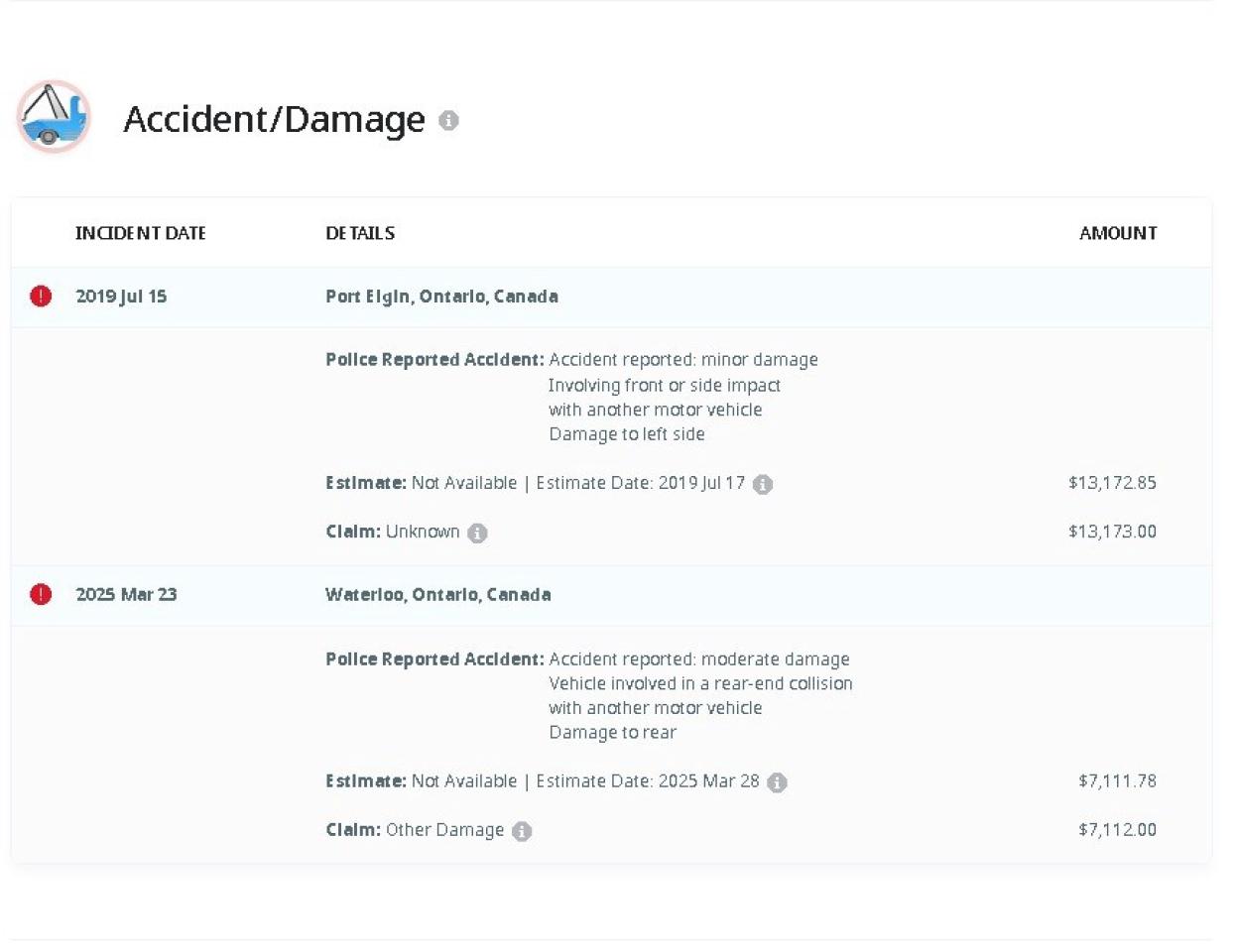Click info icon after Estimate Date 2025 Mar 28
Screen dimensions: 1236x952
pos(777,782)
